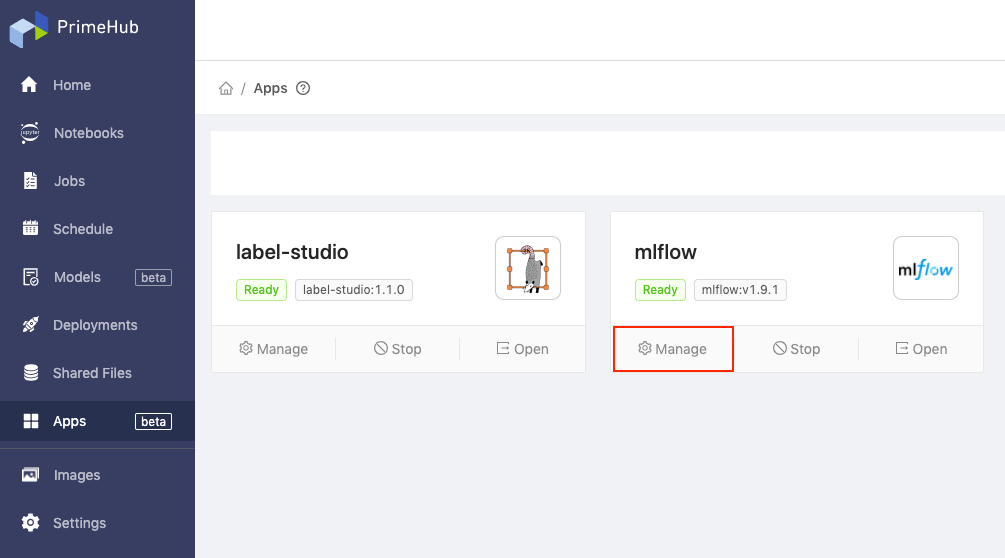Click label-studio's Ready status tag
1005x558 pixels.
tap(262, 290)
